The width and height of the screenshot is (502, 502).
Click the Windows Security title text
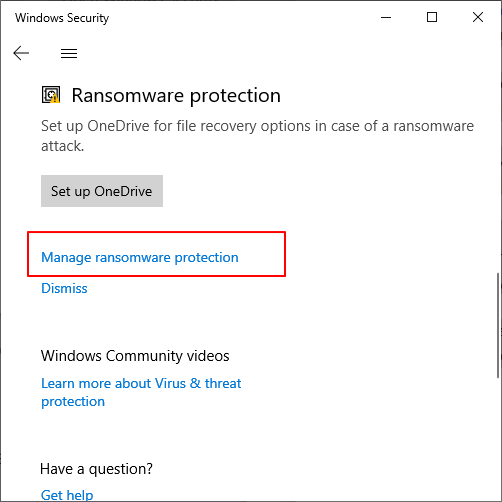62,18
